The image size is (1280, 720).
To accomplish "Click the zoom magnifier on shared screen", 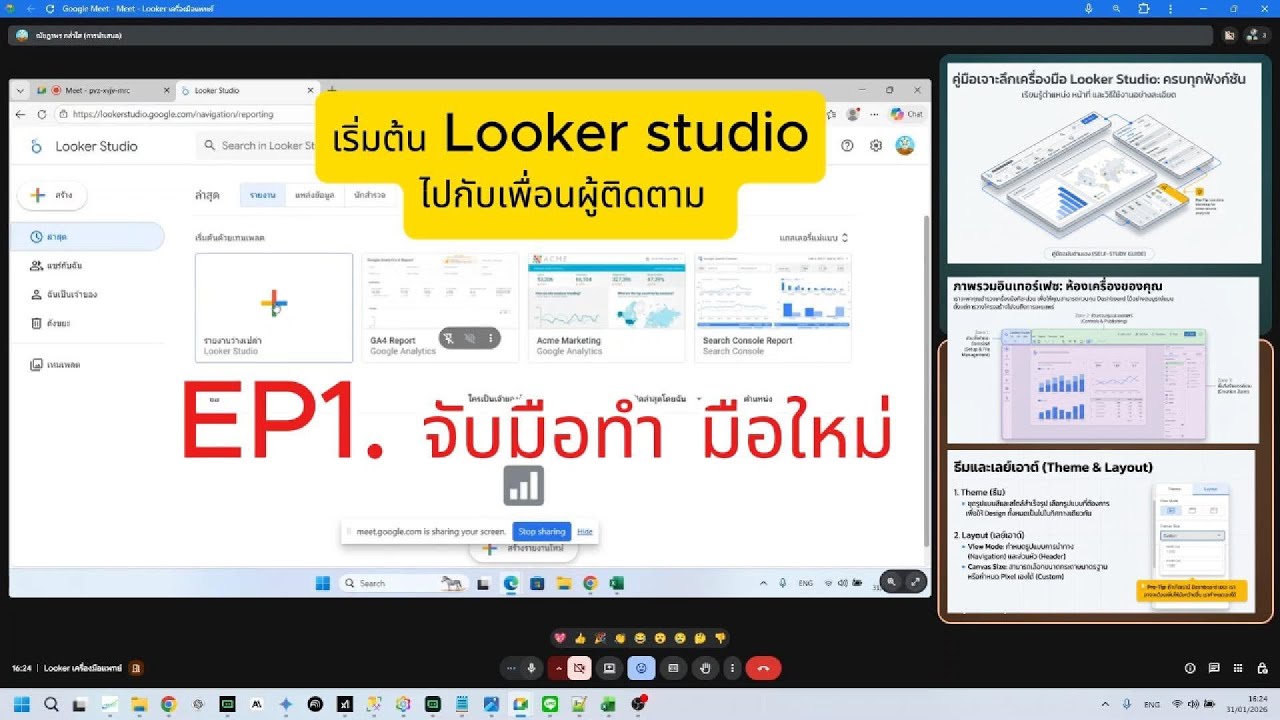I will [892, 582].
